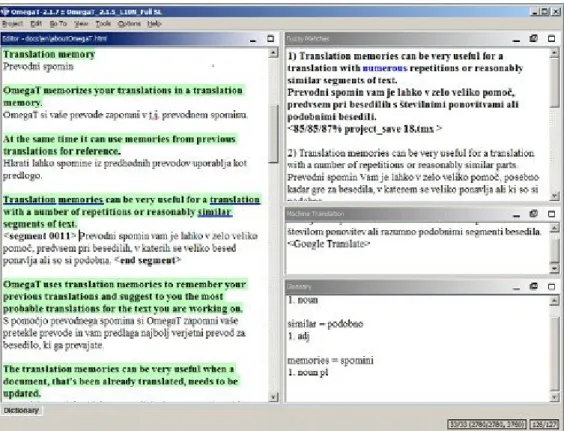Click the Machine Translation pane title
This screenshot has width=564, height=431.
point(315,214)
